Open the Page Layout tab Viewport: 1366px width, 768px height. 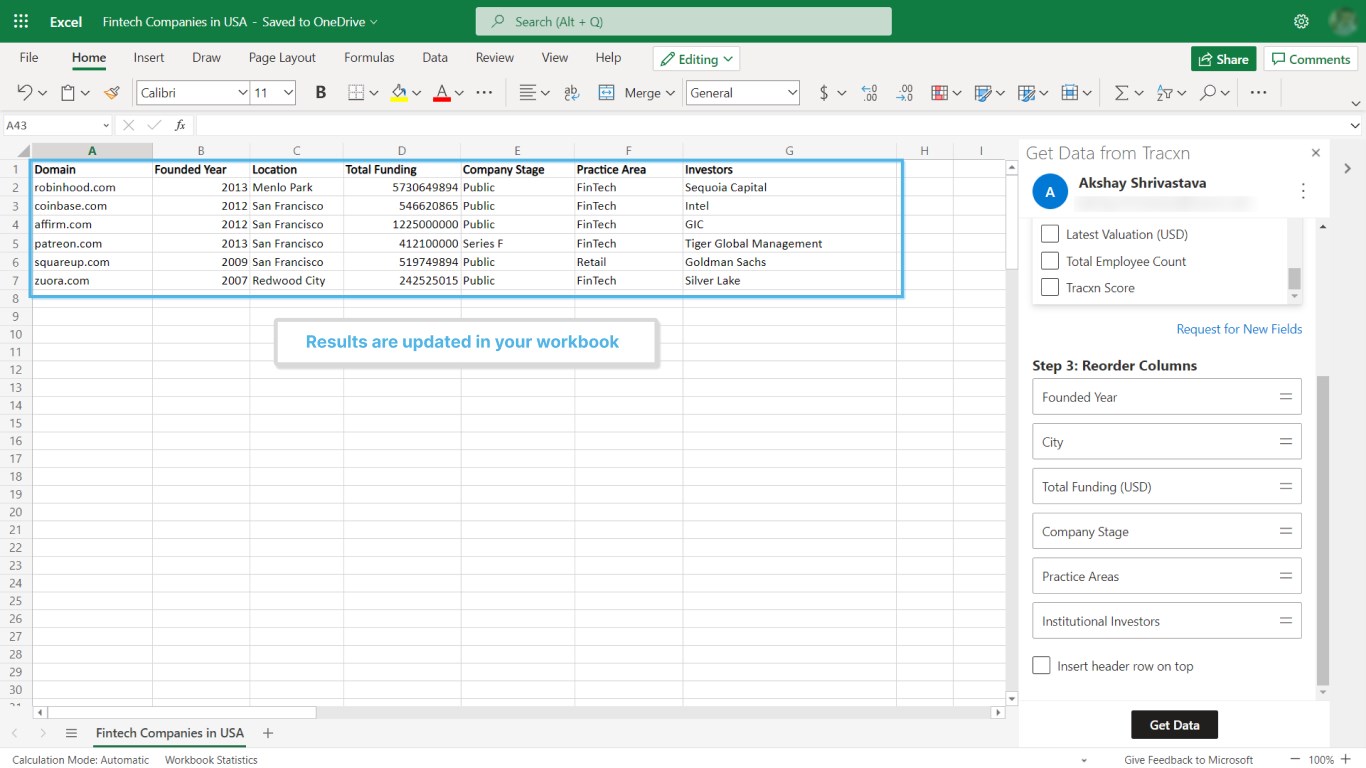click(282, 58)
